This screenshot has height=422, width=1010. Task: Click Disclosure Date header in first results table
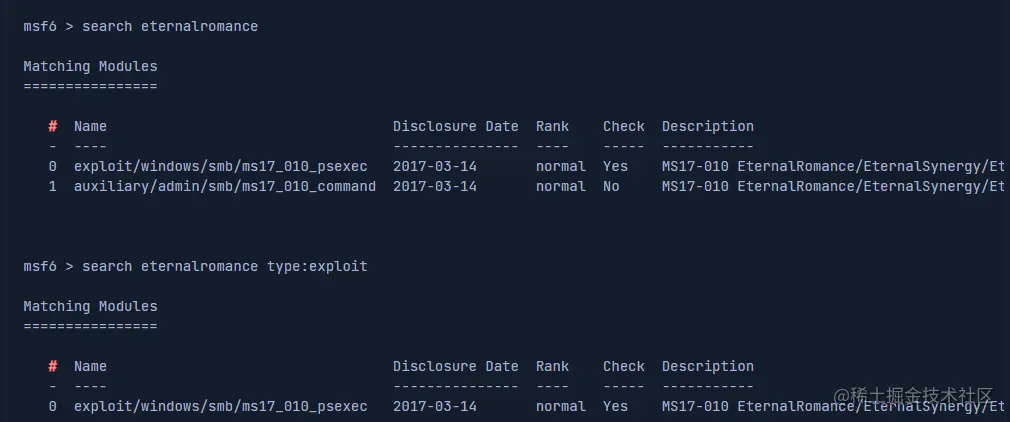(455, 126)
